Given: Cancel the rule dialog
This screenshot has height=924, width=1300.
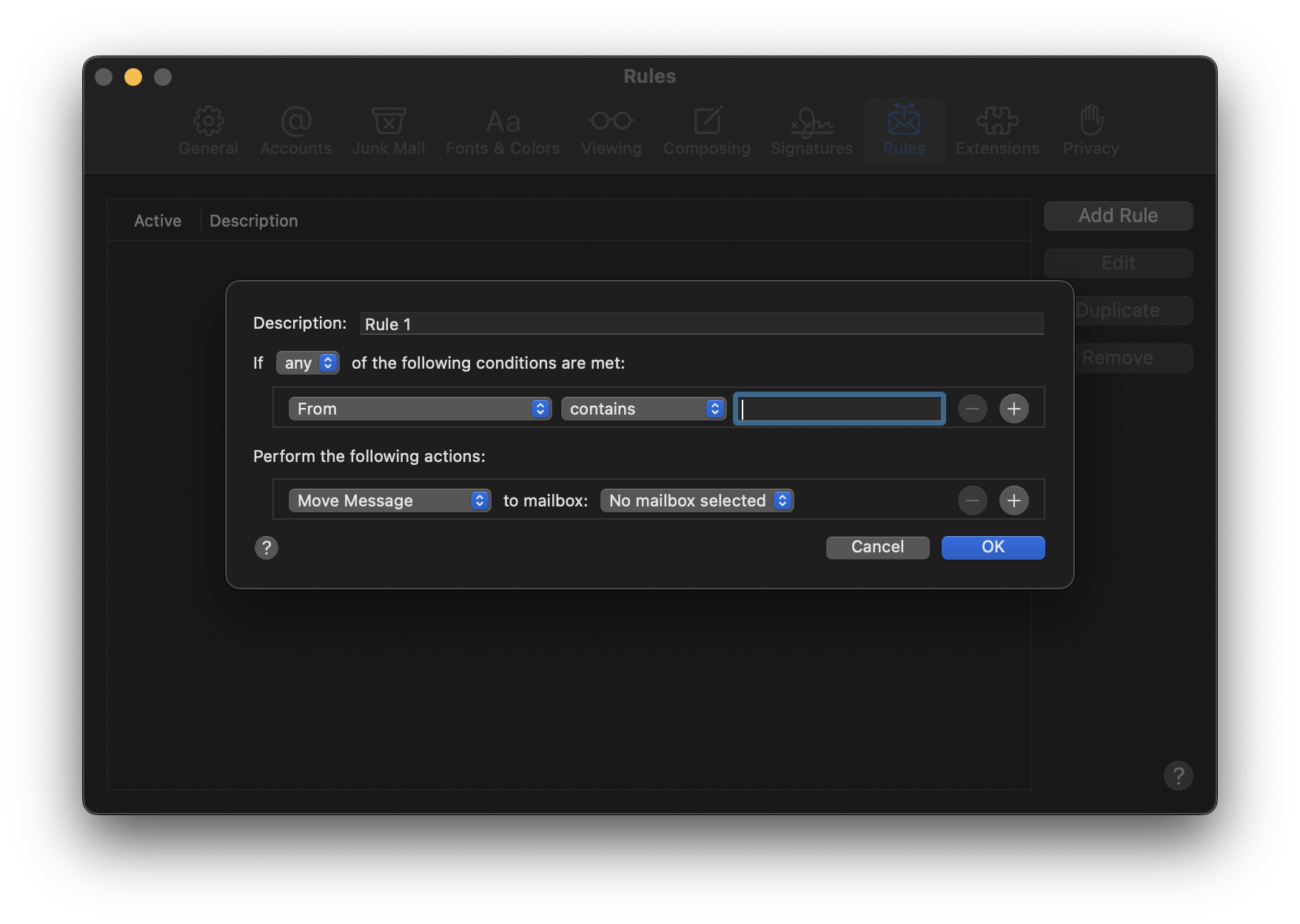Looking at the screenshot, I should coord(877,547).
